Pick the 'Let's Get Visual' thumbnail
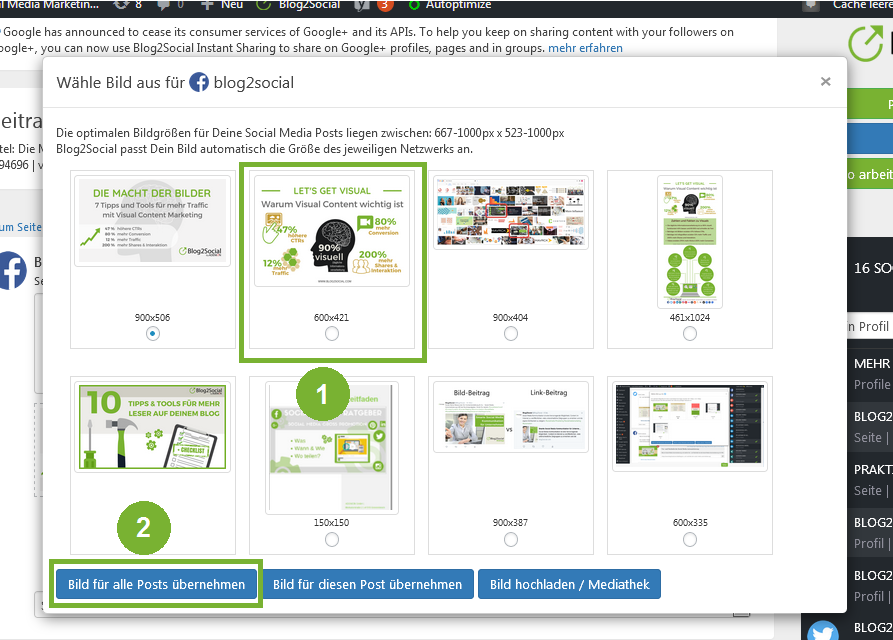This screenshot has height=640, width=893. click(331, 231)
